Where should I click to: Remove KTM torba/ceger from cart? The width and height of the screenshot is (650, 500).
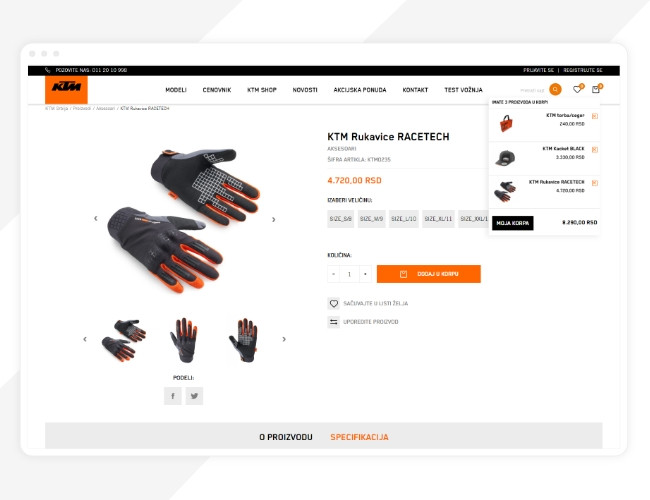(x=594, y=116)
